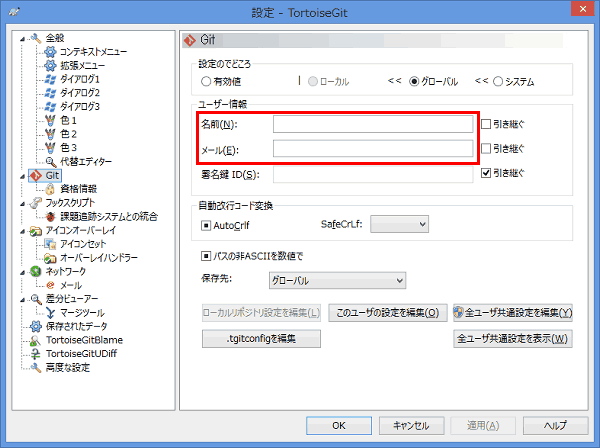Close the 設定 - TortoiseGit dialog
The height and width of the screenshot is (448, 600).
(582, 9)
